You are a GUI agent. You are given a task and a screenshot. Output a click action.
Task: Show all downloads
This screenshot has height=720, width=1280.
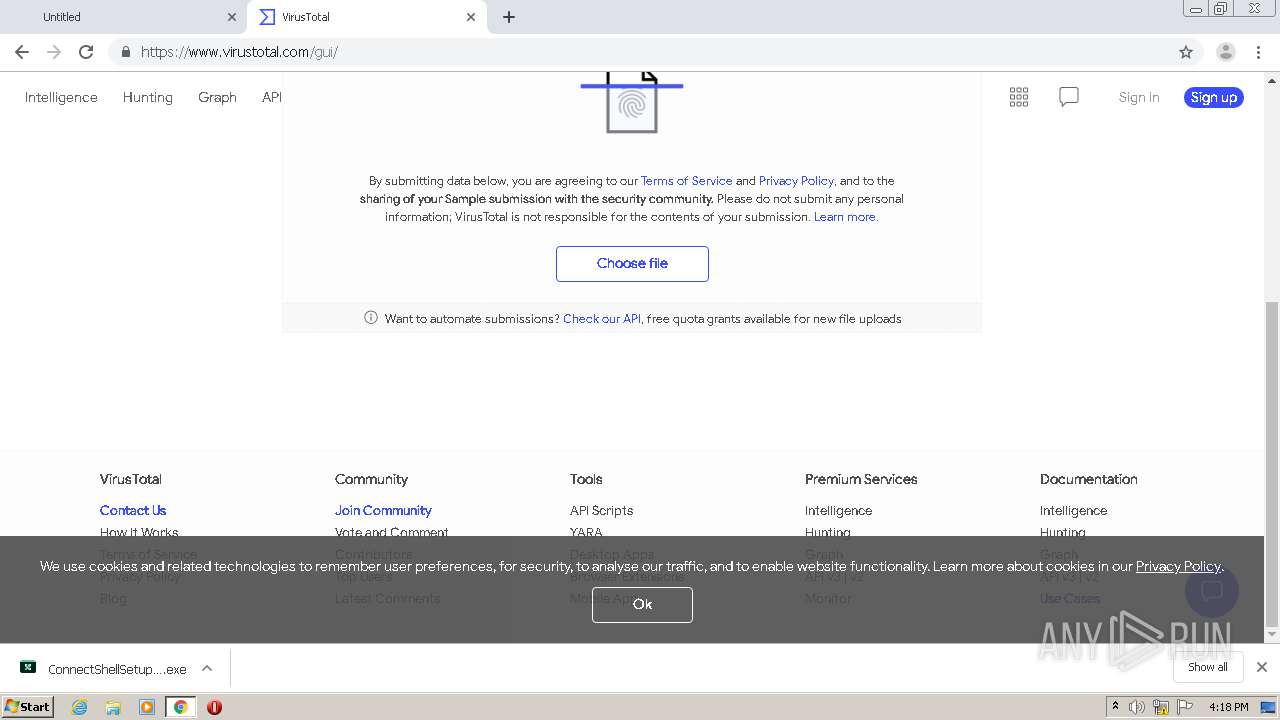point(1207,667)
